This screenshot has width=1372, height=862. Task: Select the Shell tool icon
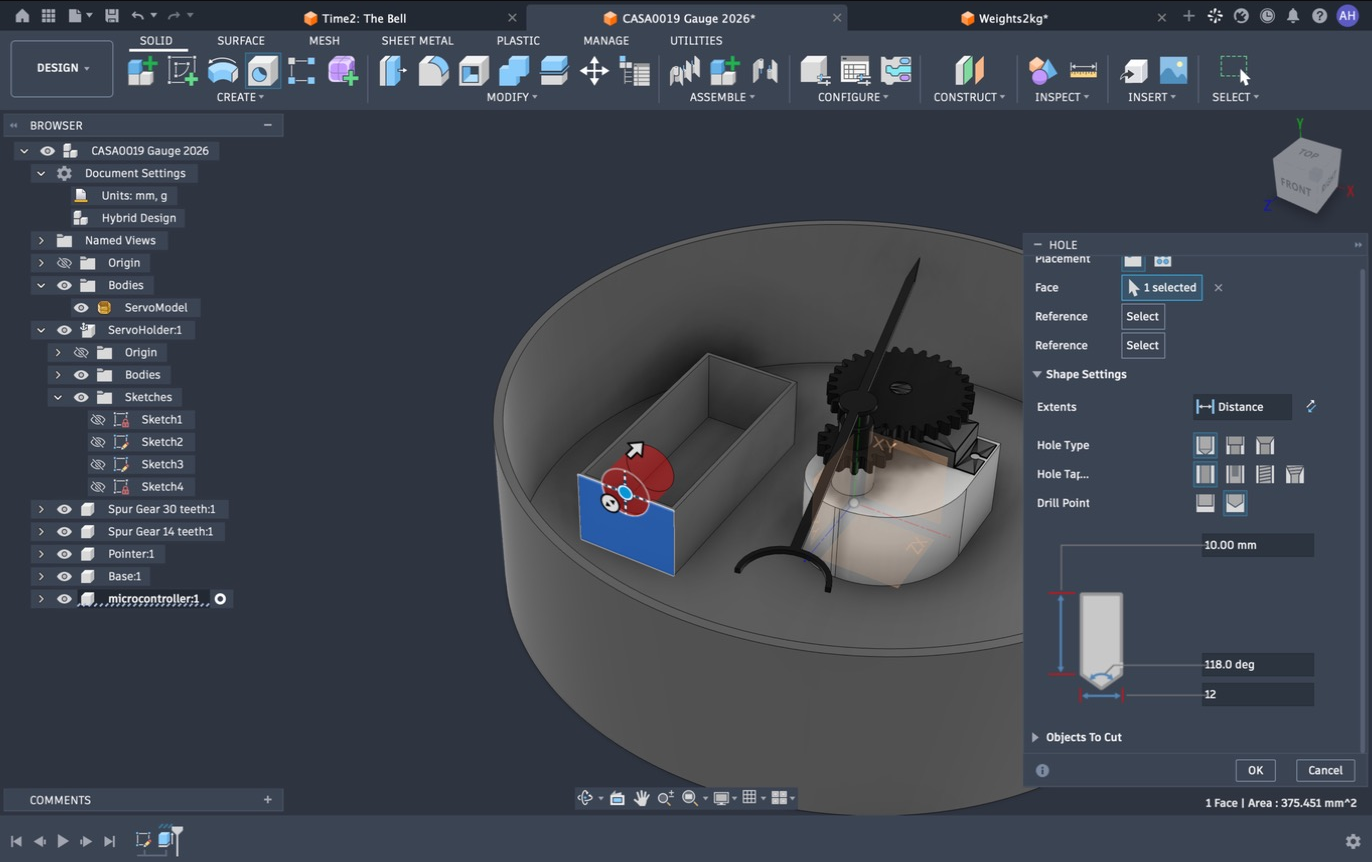473,71
